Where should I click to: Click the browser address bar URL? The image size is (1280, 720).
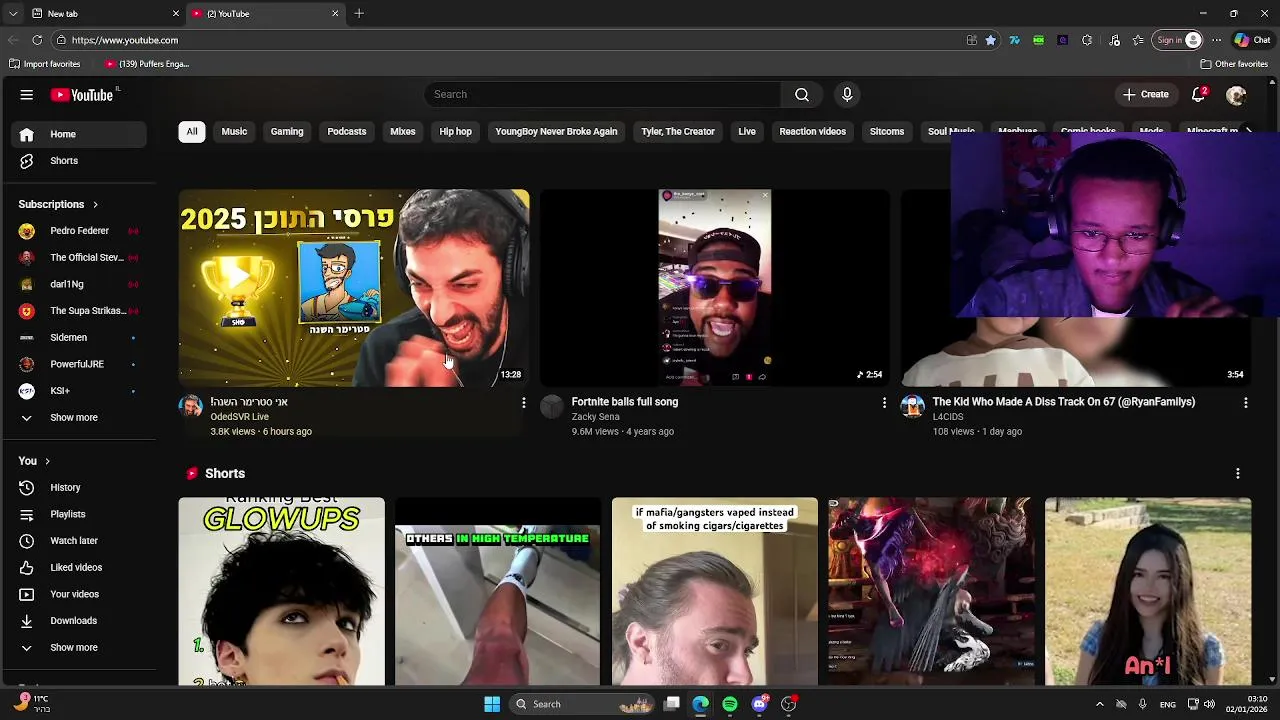coord(125,40)
